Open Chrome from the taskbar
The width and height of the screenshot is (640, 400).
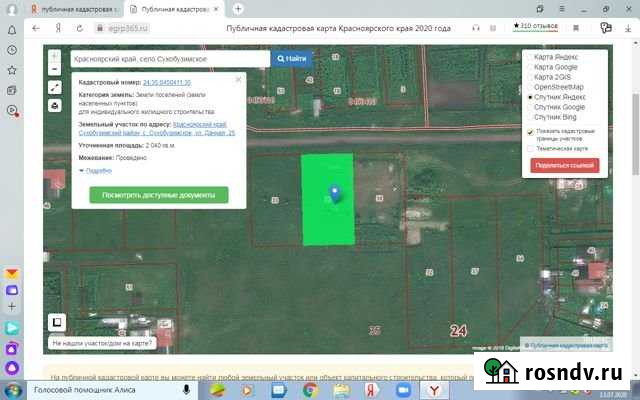pyautogui.click(x=310, y=391)
